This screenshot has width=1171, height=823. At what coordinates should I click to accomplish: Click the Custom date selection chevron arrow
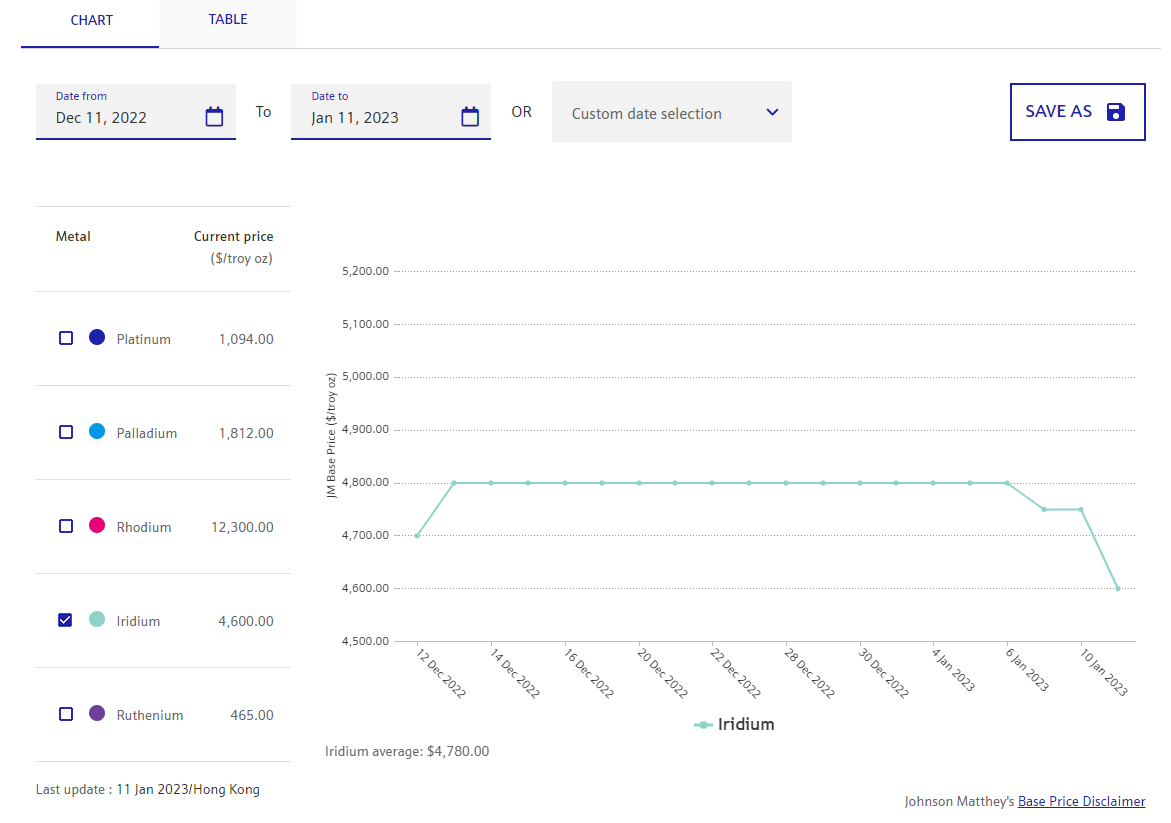click(x=772, y=112)
